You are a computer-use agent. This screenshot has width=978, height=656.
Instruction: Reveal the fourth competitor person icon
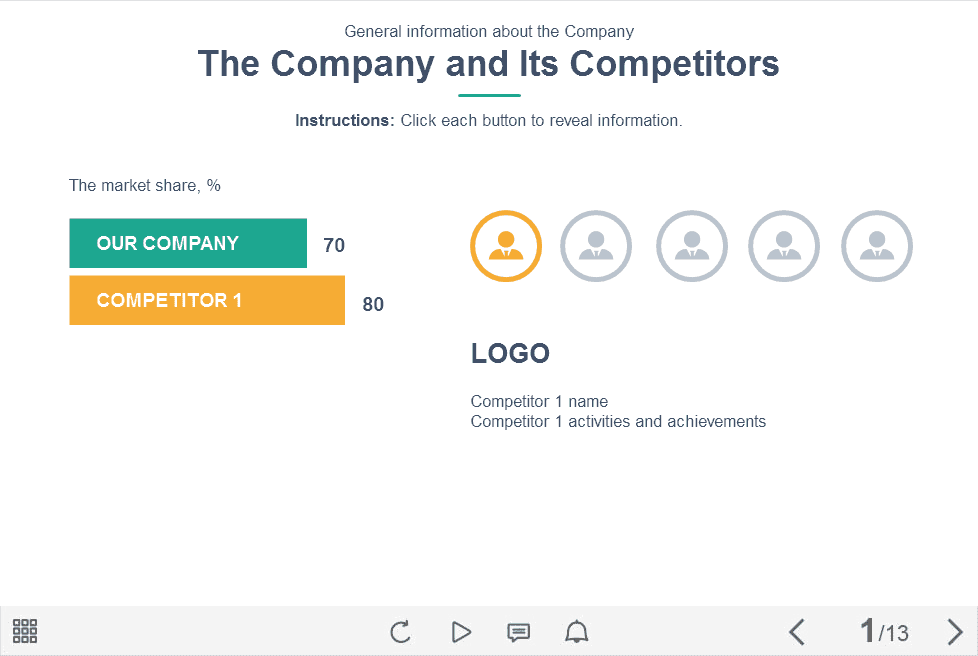(x=784, y=246)
